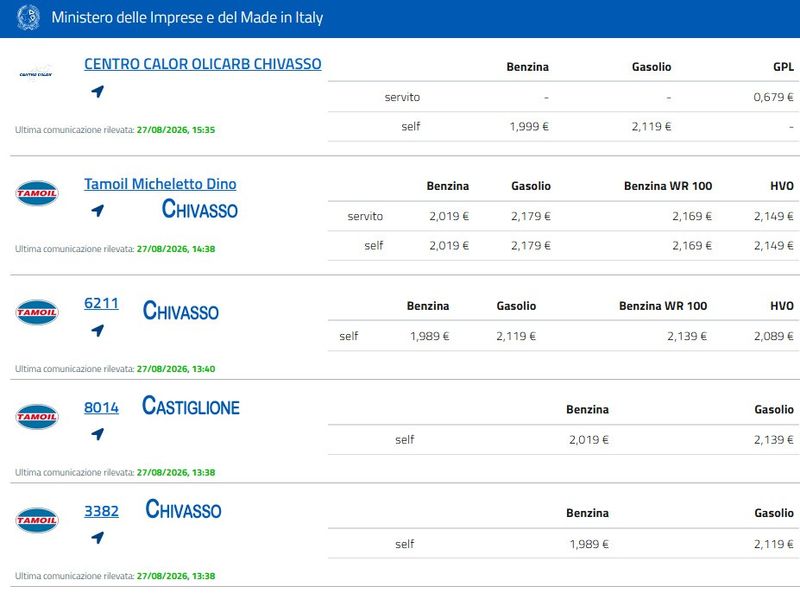Image resolution: width=800 pixels, height=593 pixels.
Task: Open directions arrow for station 3382
Action: click(x=97, y=537)
